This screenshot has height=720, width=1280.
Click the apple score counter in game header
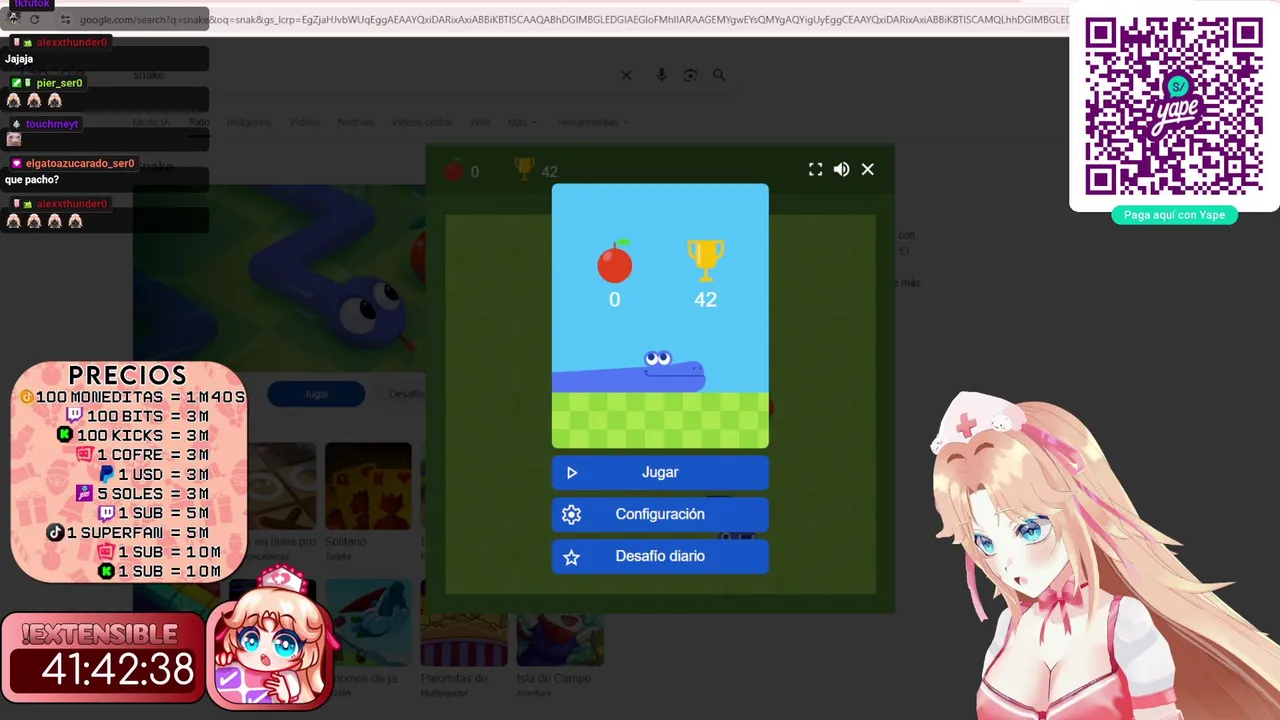click(462, 171)
